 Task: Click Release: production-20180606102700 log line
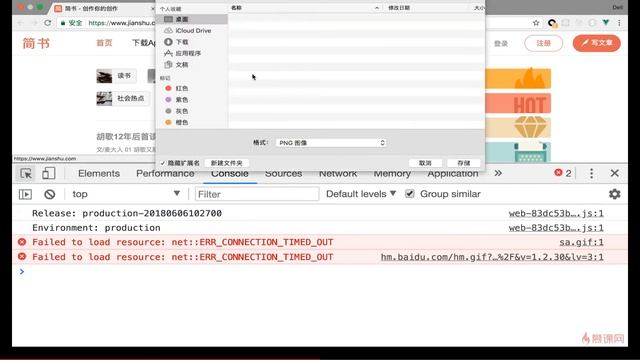point(127,213)
